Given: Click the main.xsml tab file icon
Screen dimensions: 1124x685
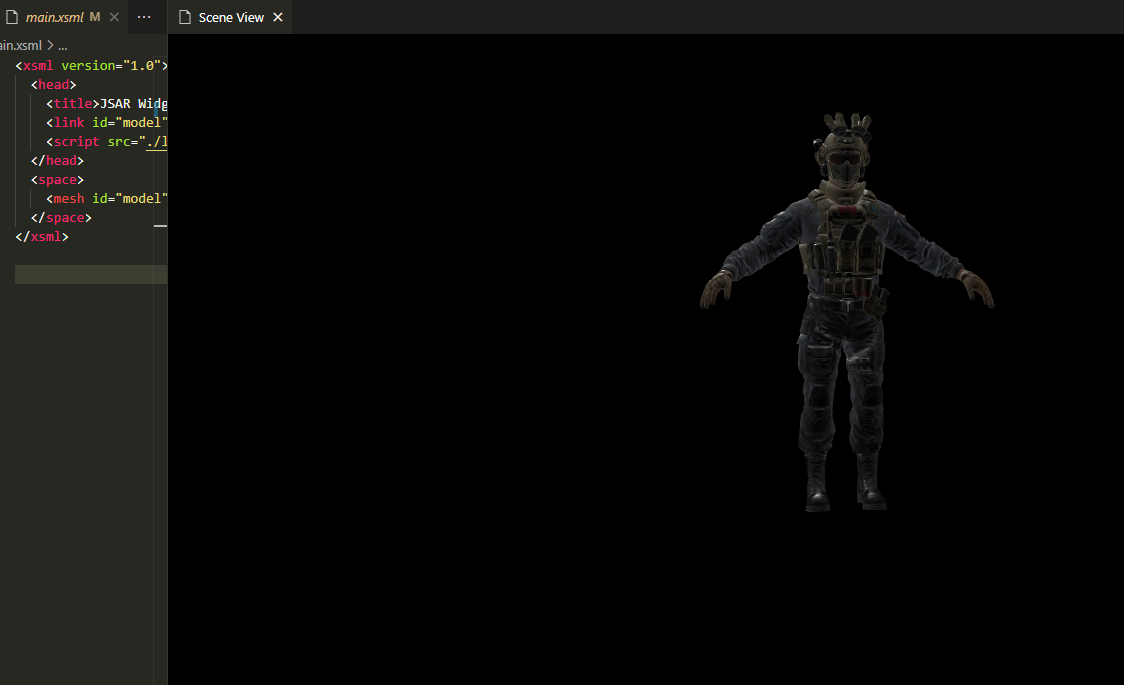Looking at the screenshot, I should coord(12,17).
